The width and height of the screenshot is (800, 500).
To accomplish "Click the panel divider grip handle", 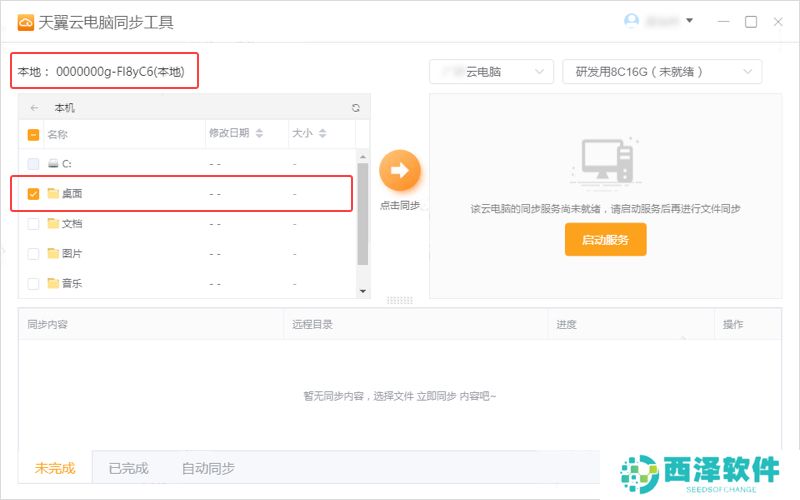I will tap(400, 301).
